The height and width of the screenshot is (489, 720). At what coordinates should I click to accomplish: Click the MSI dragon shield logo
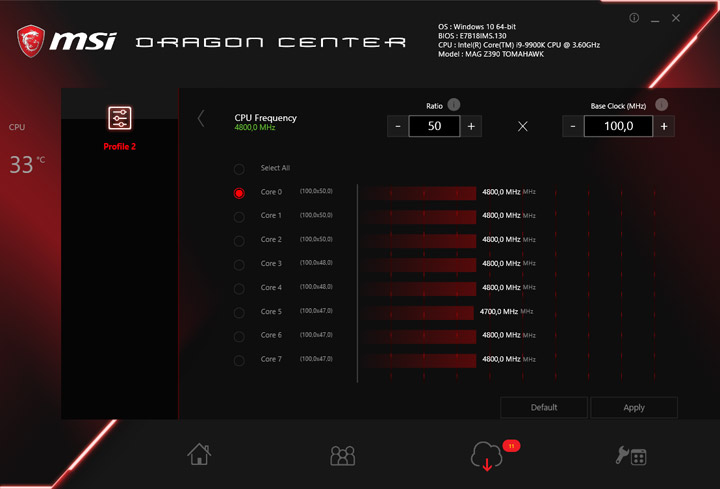pyautogui.click(x=31, y=41)
